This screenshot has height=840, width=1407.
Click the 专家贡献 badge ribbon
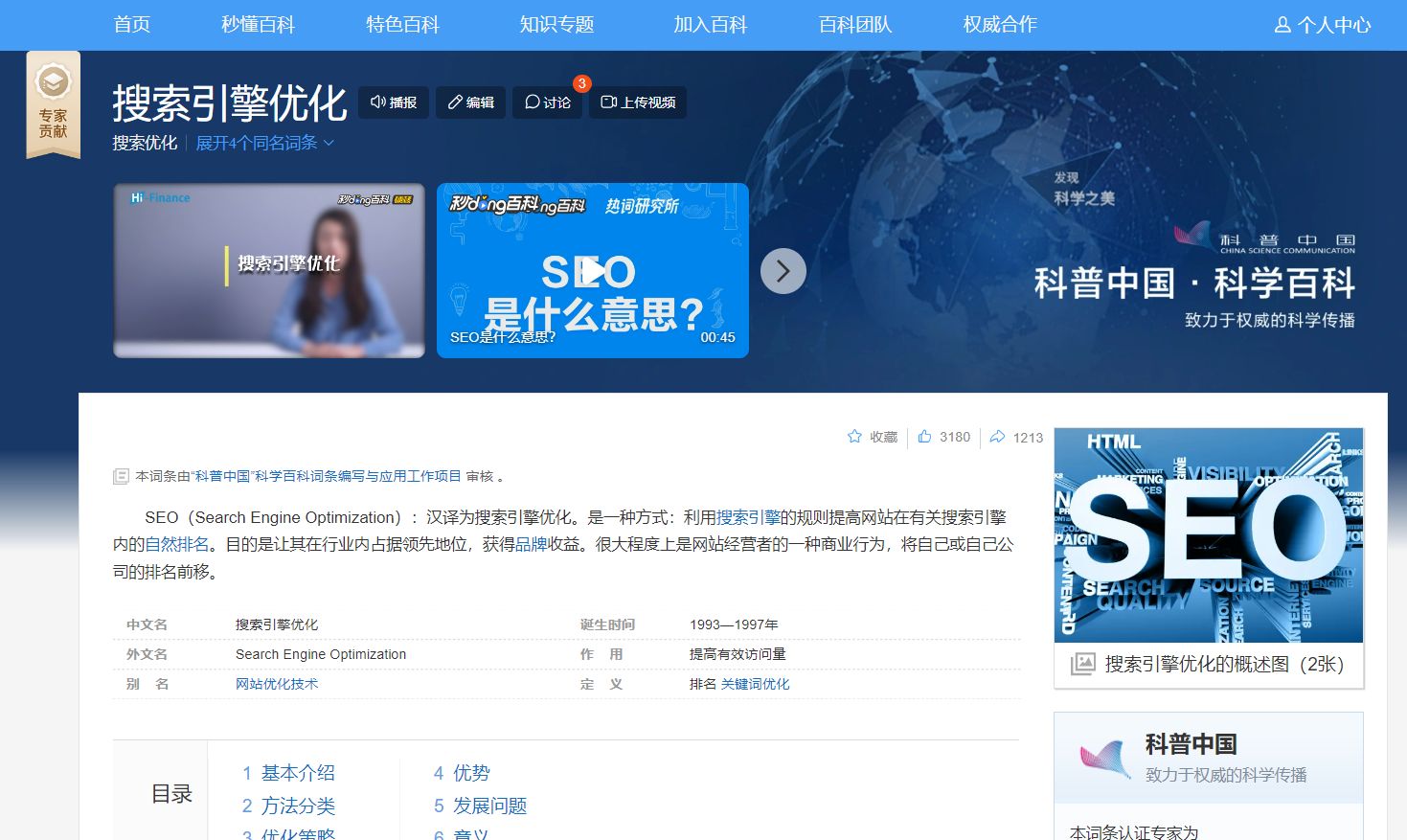[53, 105]
